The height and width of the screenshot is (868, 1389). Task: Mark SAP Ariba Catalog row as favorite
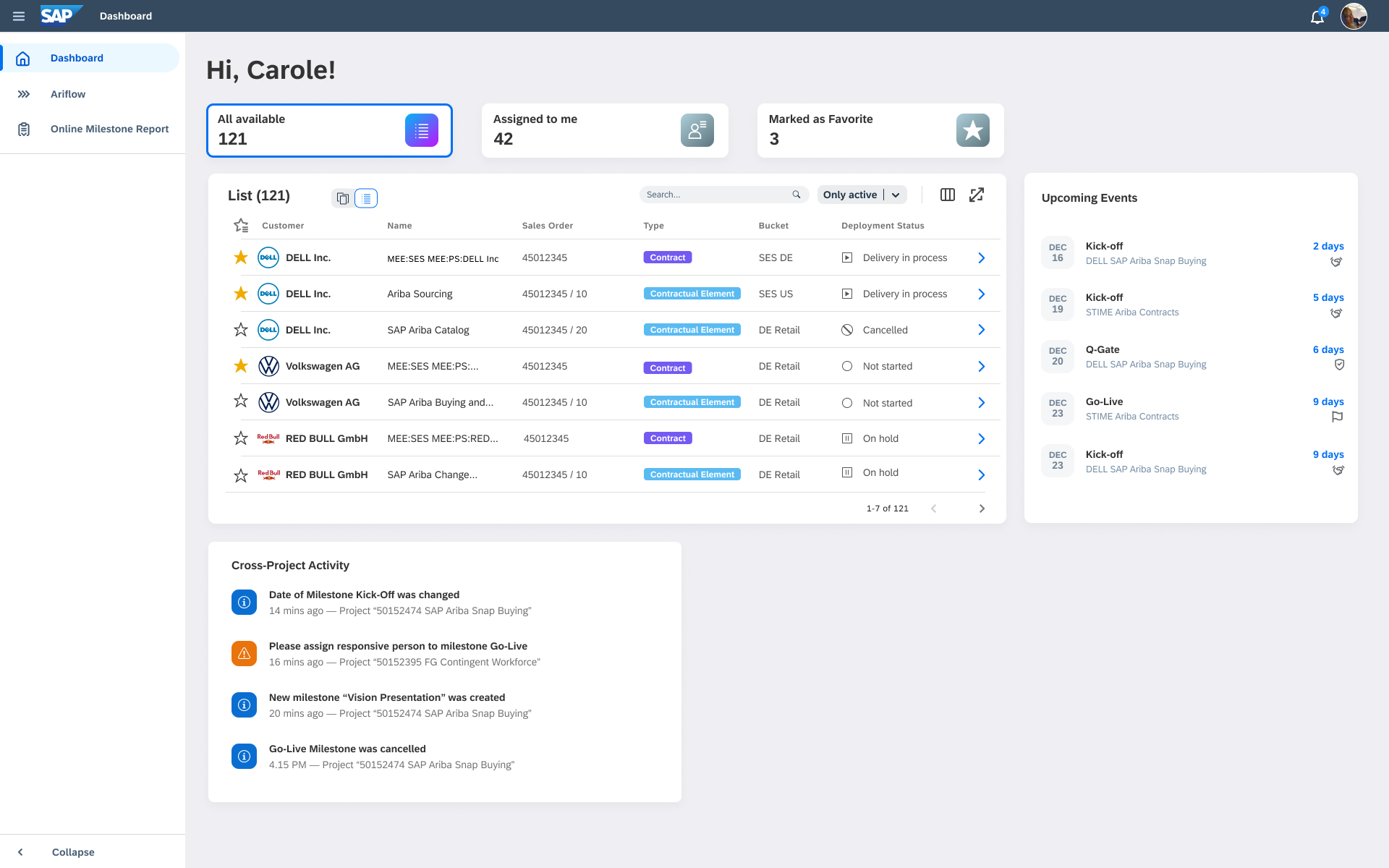pyautogui.click(x=241, y=330)
